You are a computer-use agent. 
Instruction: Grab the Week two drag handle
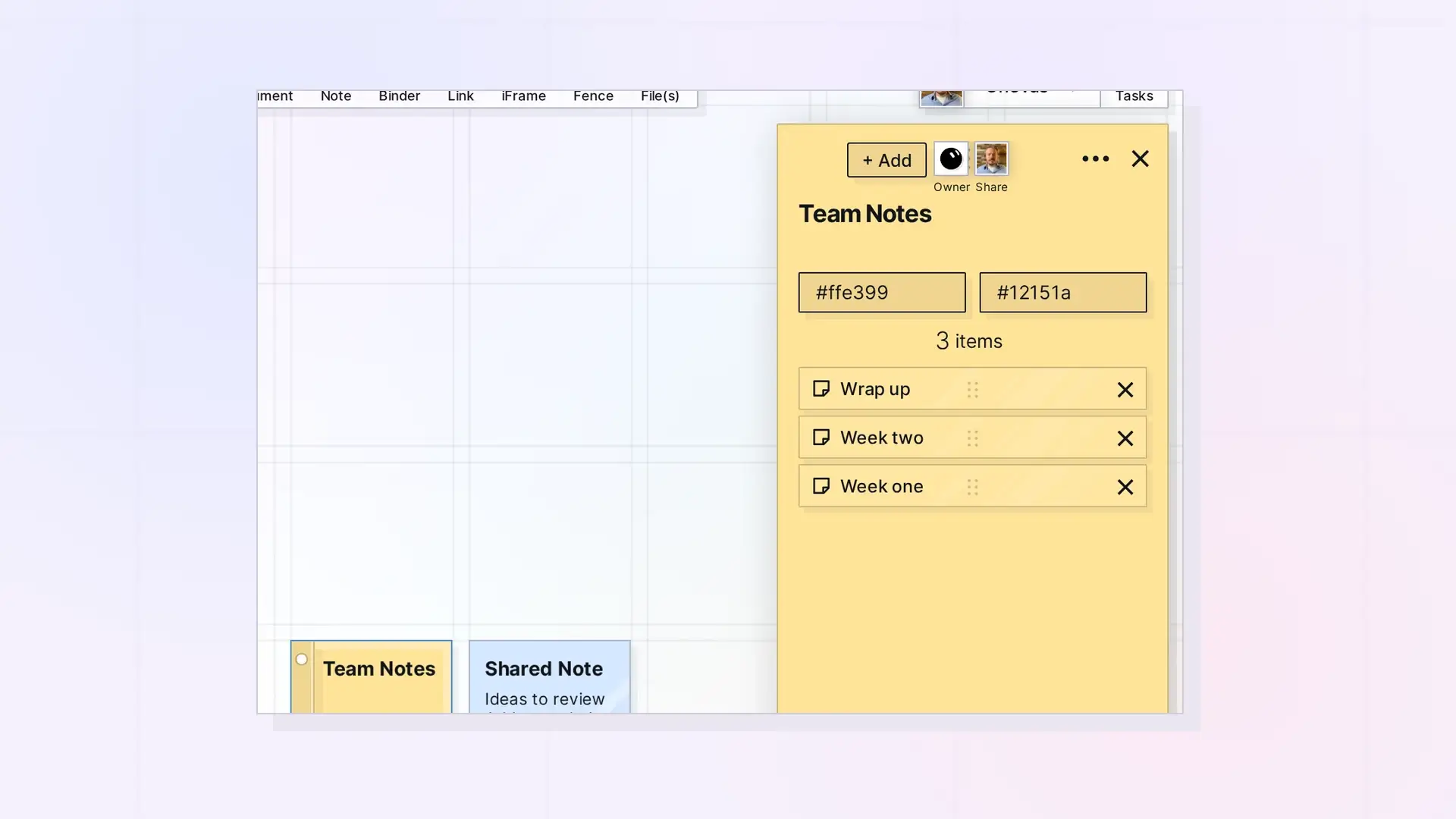pos(972,438)
